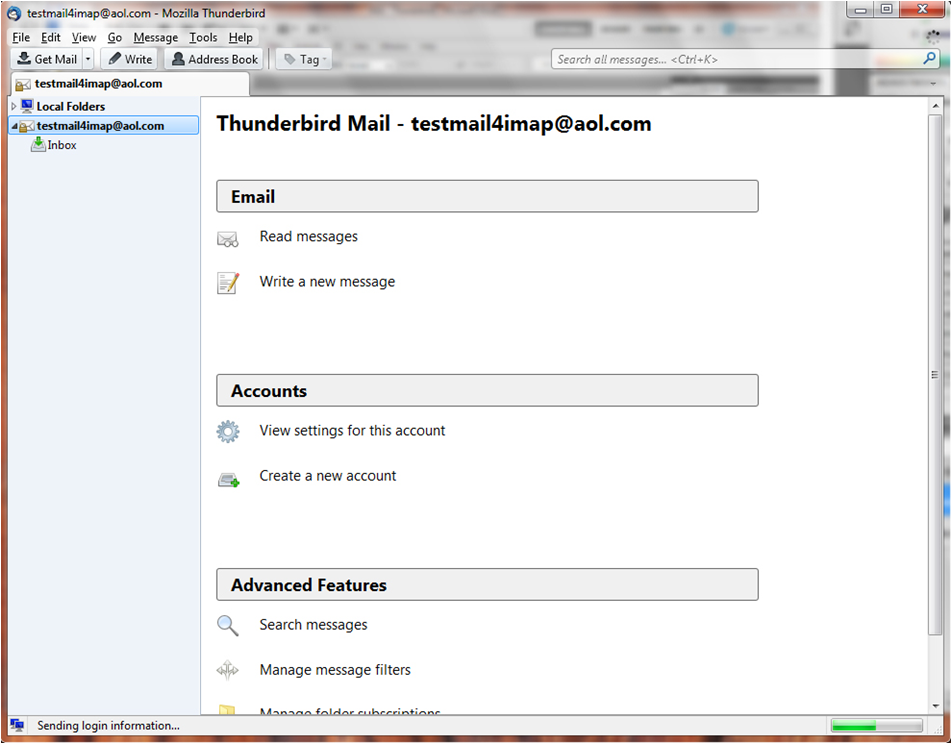
Task: Click the Read messages envelope icon
Action: click(228, 239)
